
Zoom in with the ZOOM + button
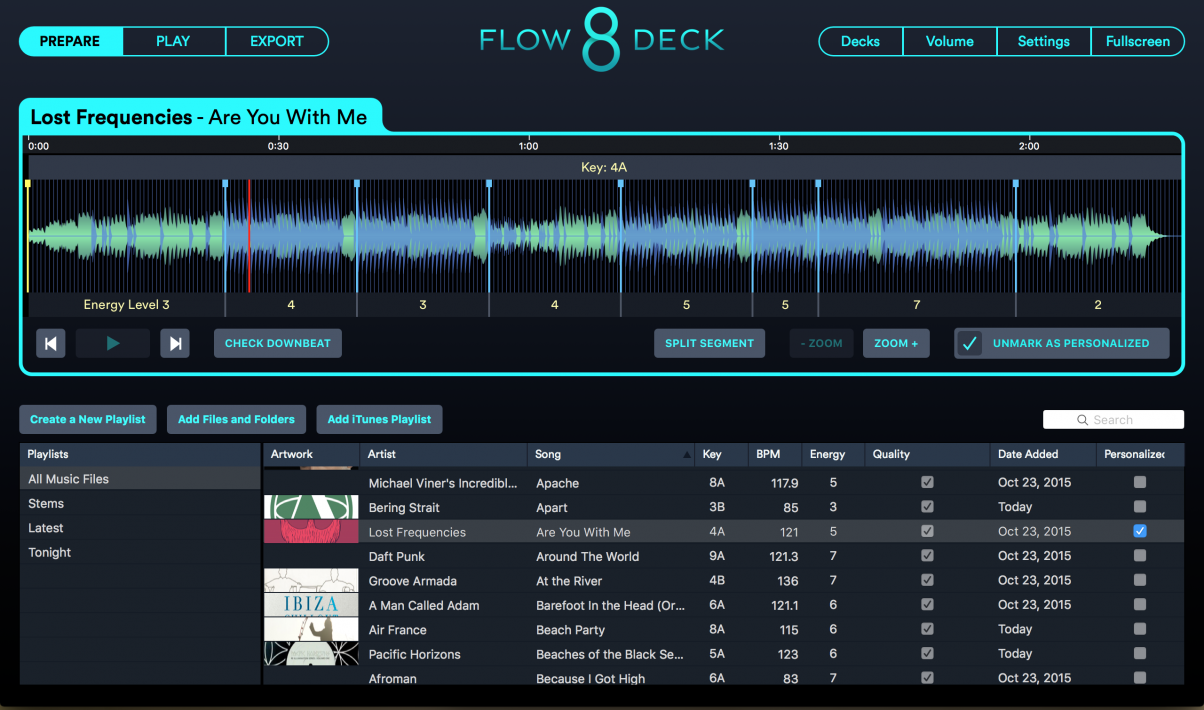click(896, 343)
